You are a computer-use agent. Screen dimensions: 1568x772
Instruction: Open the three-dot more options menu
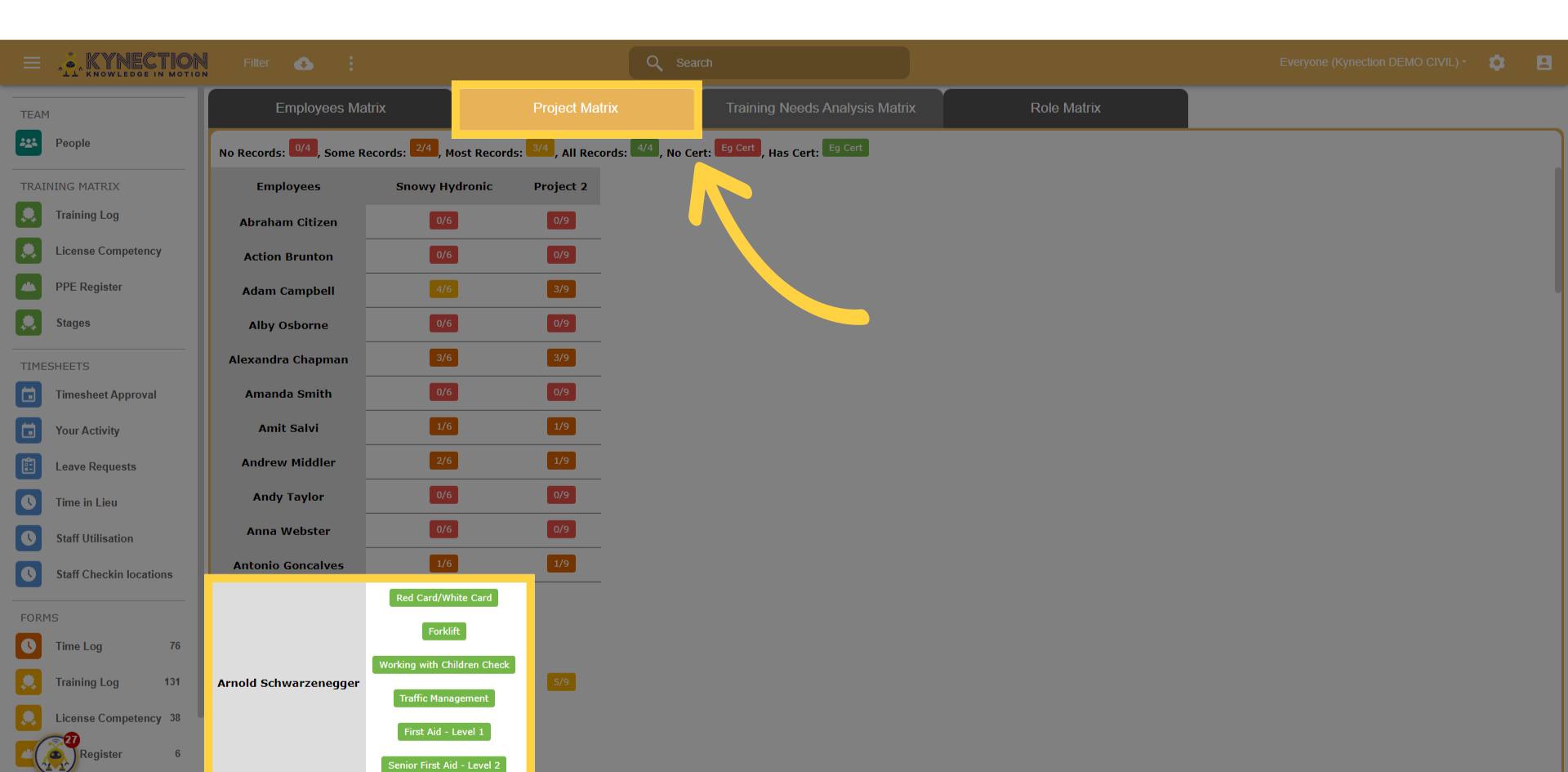351,63
